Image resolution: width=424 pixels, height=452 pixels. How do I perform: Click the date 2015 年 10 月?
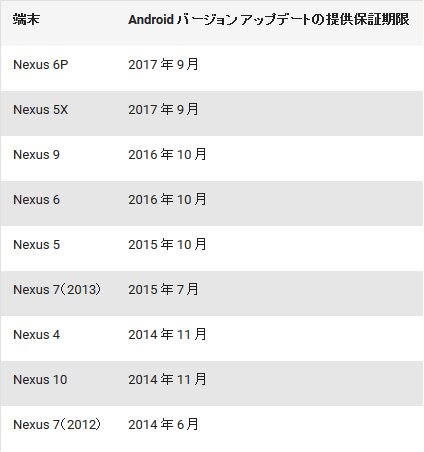(167, 244)
